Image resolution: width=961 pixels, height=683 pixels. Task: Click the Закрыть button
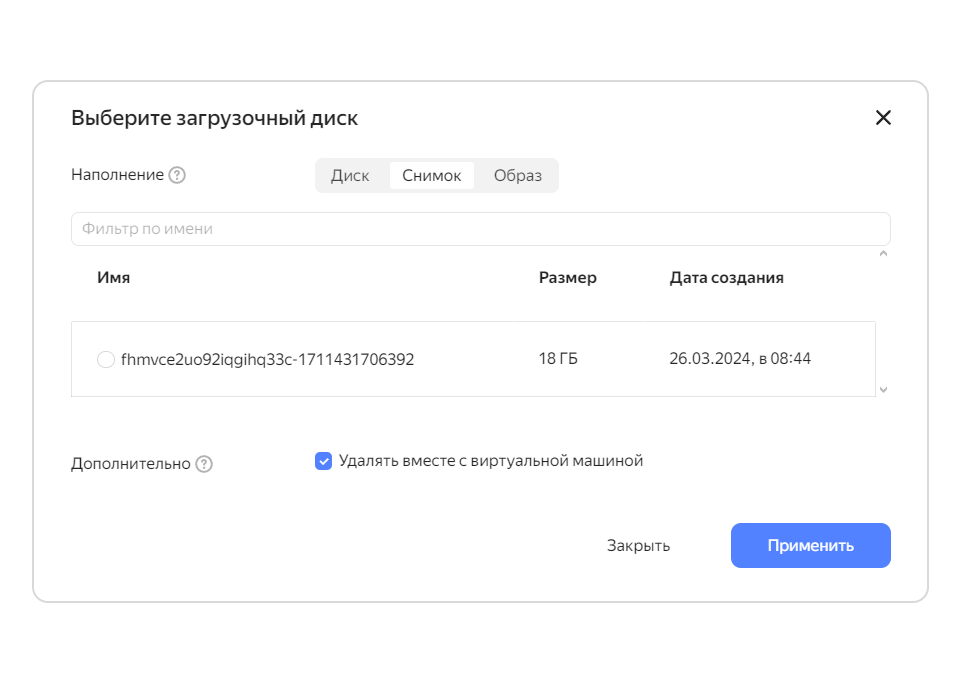tap(638, 546)
